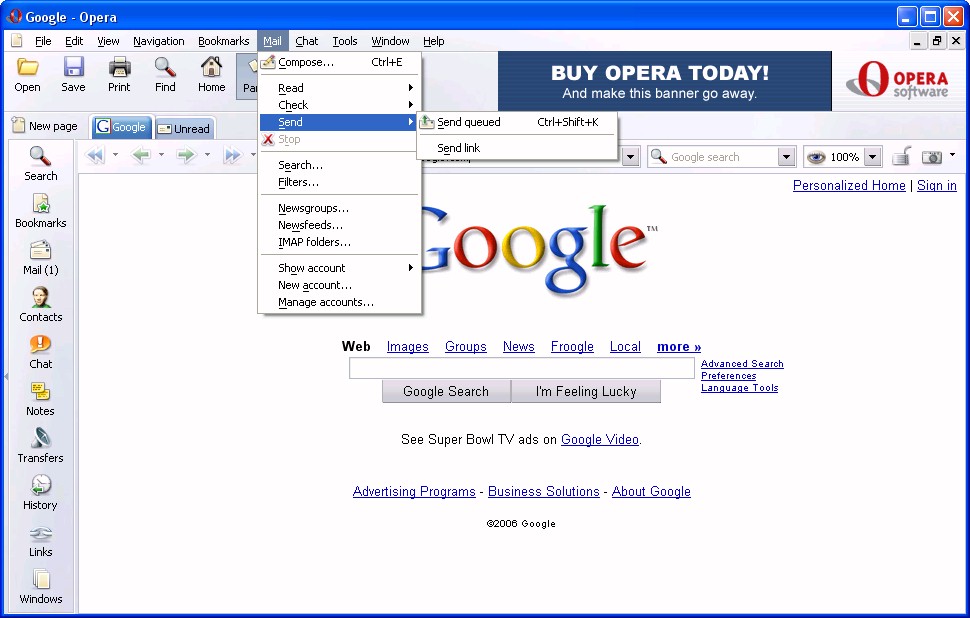This screenshot has height=618, width=970.
Task: Open the Google Video link
Action: tap(599, 439)
